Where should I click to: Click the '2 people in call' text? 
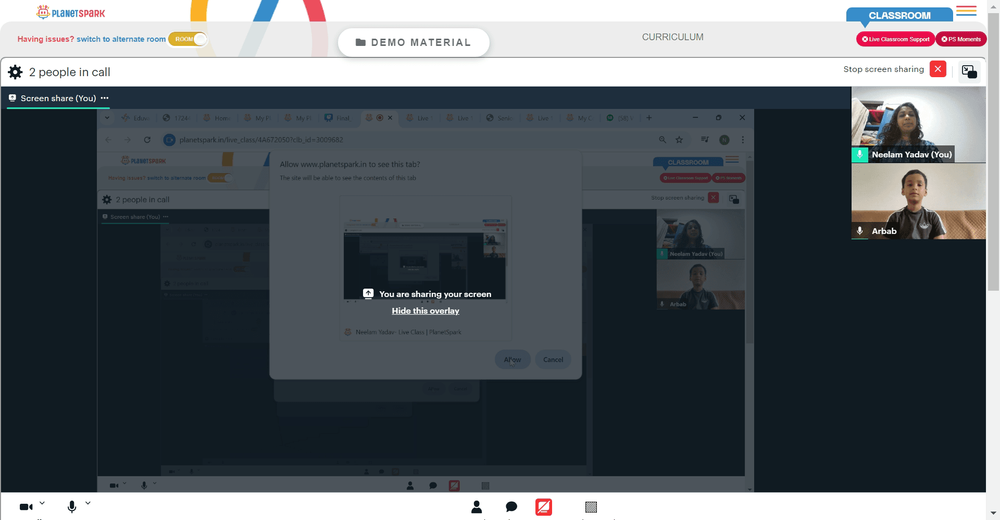70,72
